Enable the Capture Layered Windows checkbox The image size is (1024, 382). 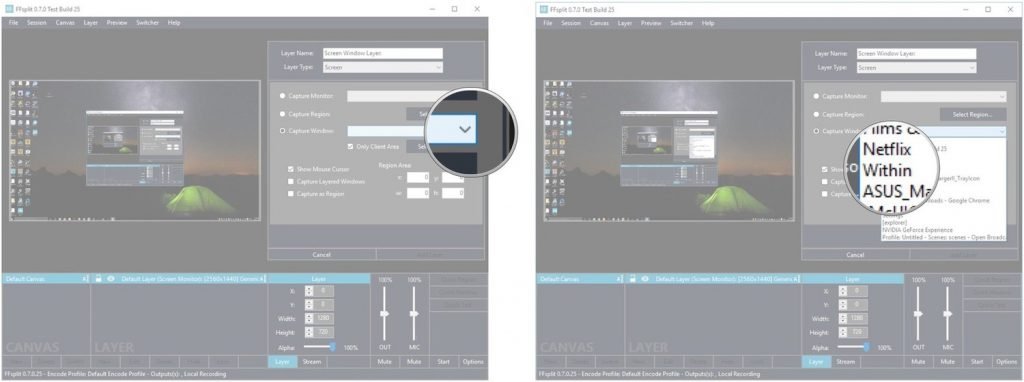click(x=291, y=182)
